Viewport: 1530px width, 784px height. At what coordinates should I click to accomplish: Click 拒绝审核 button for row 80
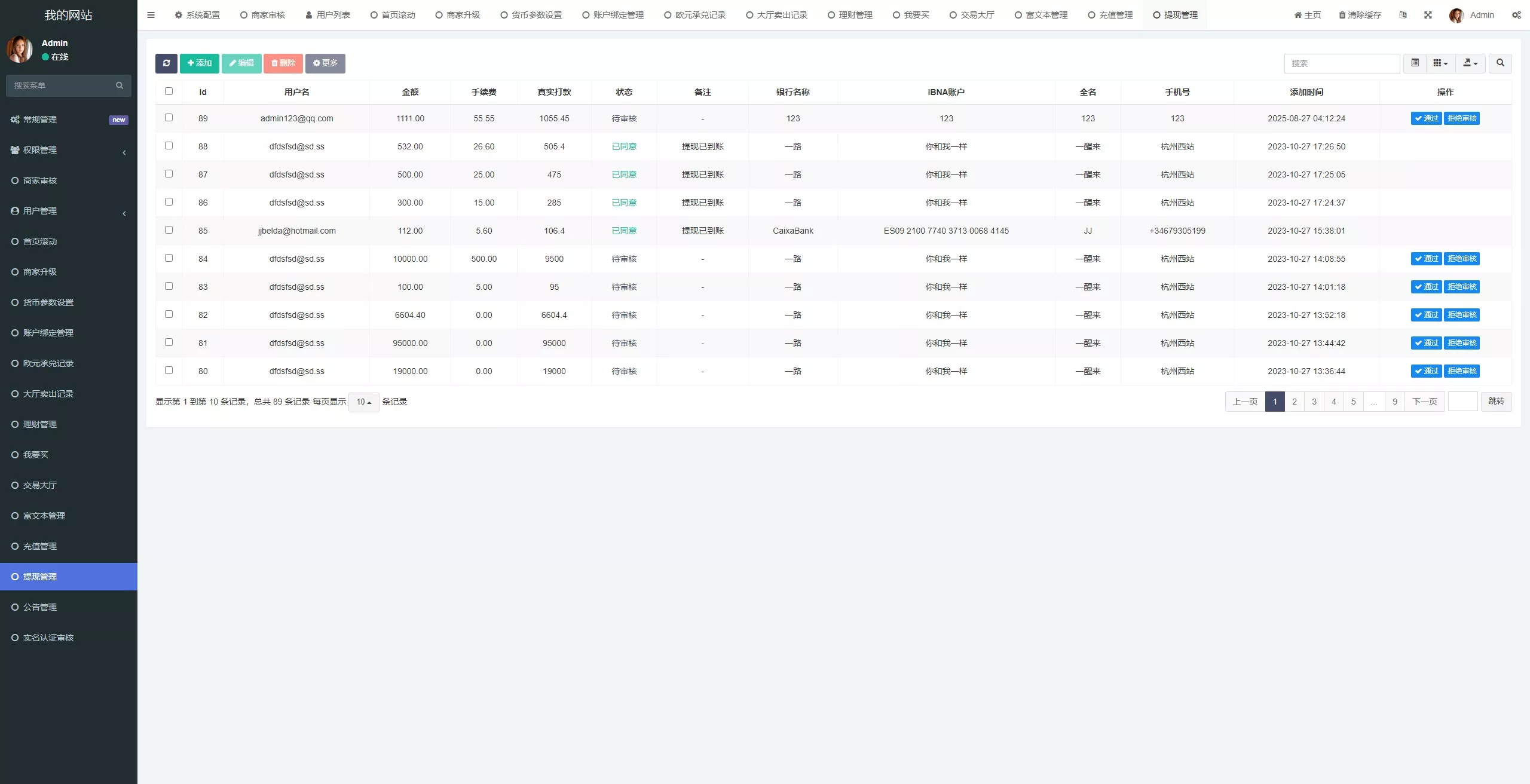pyautogui.click(x=1462, y=371)
